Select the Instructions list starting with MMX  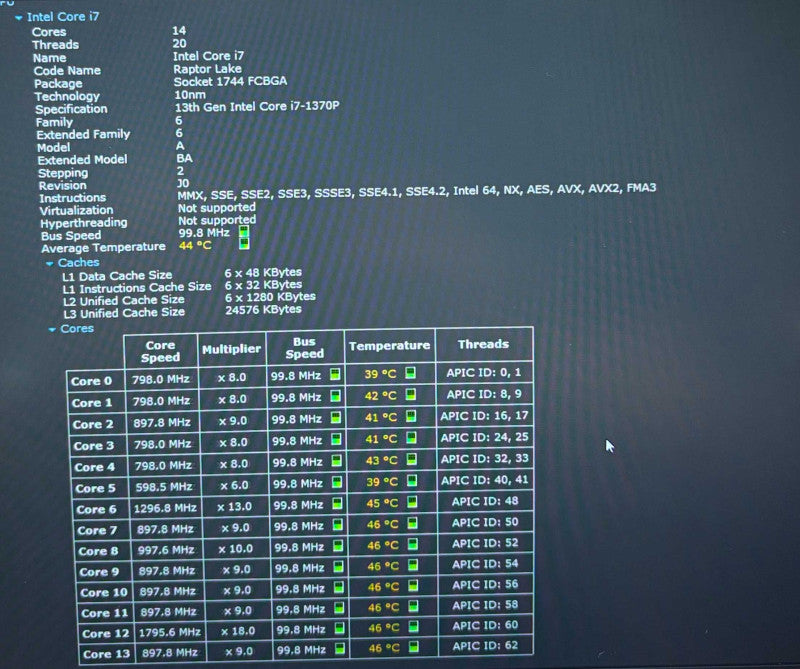417,191
